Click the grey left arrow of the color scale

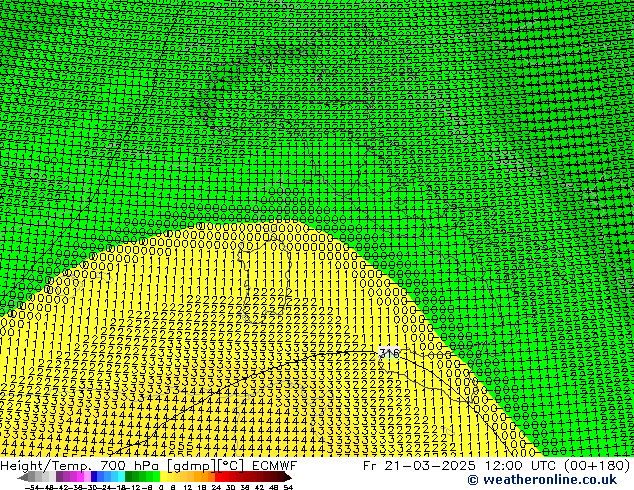(x=23, y=477)
